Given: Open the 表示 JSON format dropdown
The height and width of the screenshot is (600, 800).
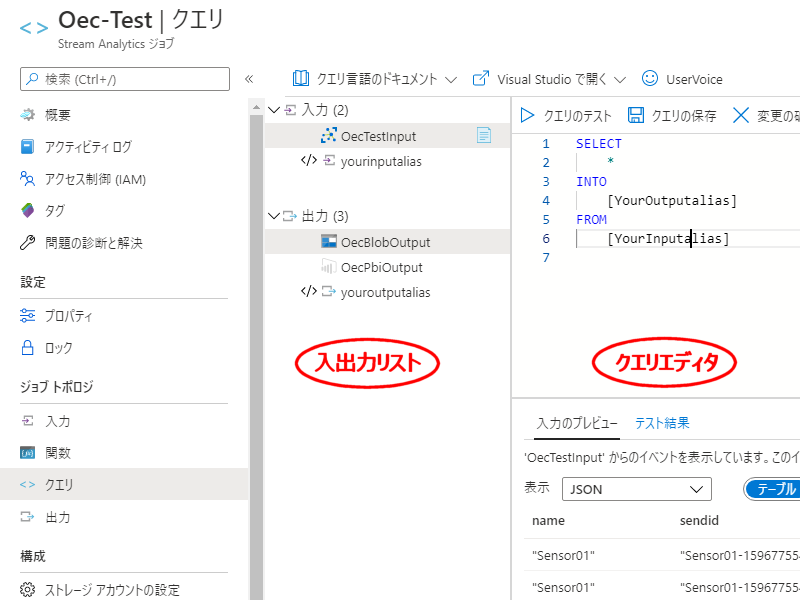Looking at the screenshot, I should [636, 489].
